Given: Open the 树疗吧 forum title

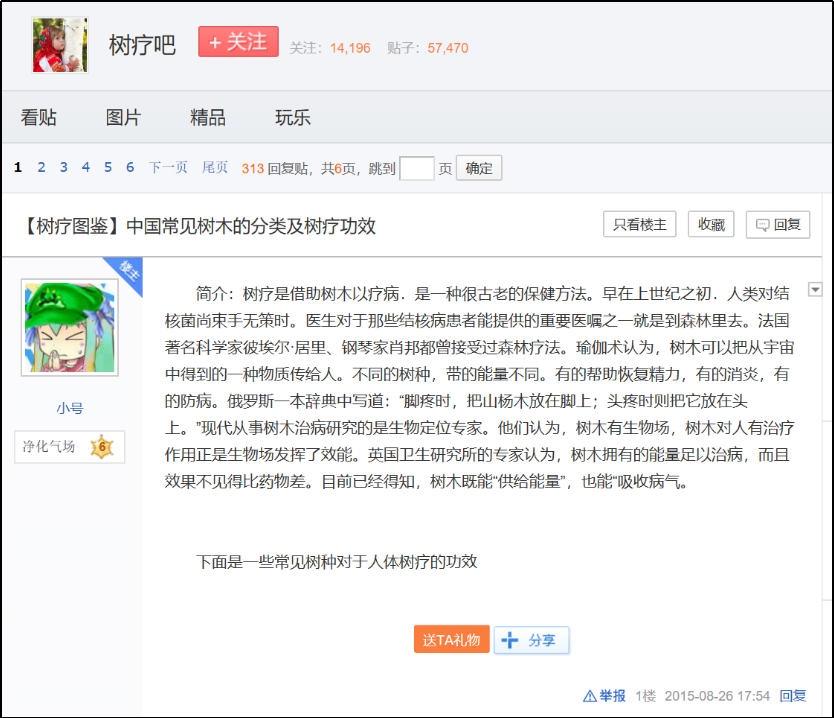Looking at the screenshot, I should [142, 45].
